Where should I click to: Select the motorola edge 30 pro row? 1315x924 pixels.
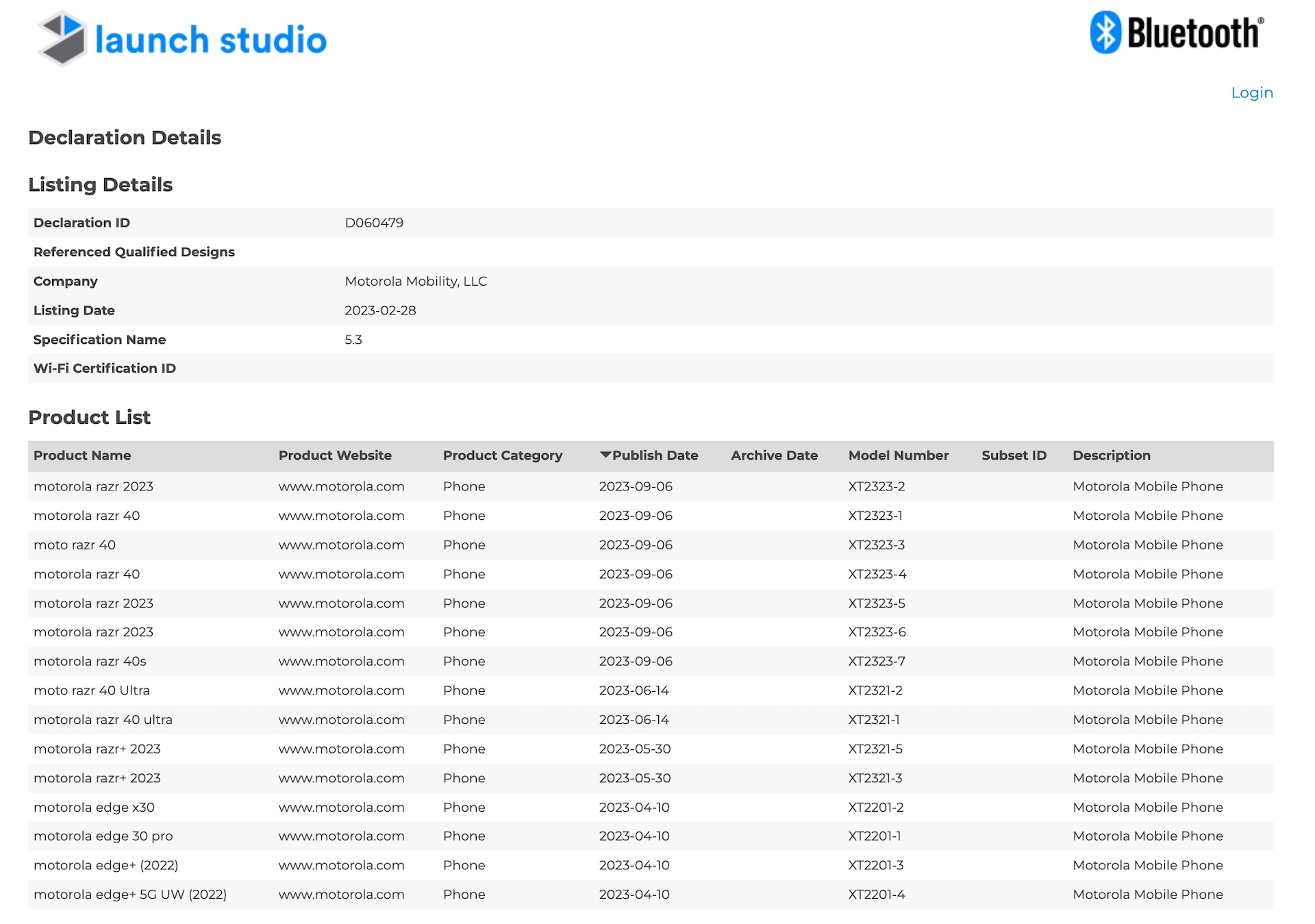(x=651, y=836)
